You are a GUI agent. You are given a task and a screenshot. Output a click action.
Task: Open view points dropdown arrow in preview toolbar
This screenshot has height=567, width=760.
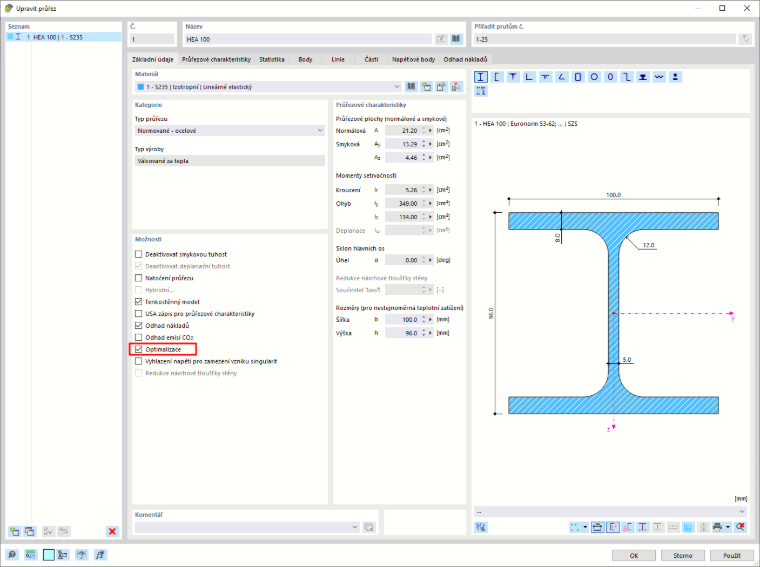(x=585, y=527)
